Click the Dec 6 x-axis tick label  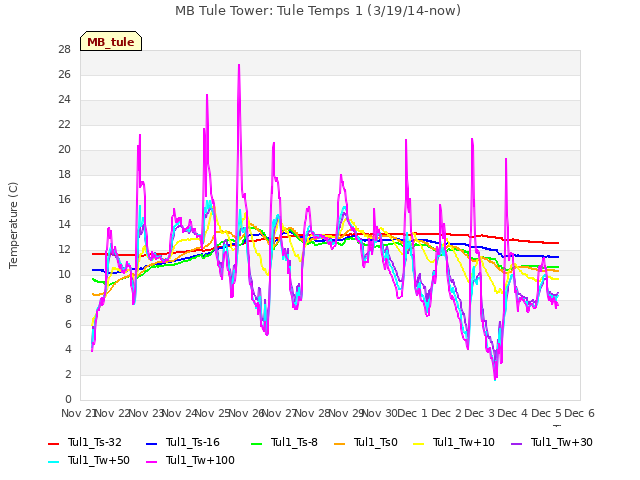[579, 413]
